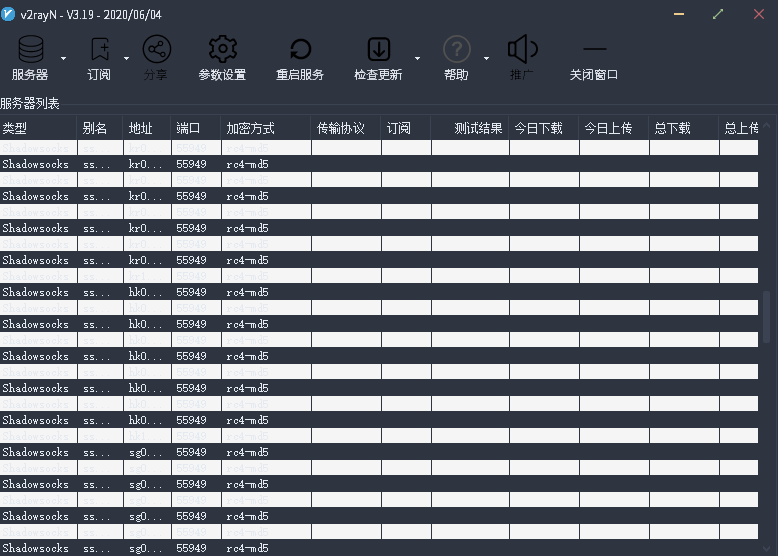Click the 订阅 bookmark icon in toolbar
Image resolution: width=778 pixels, height=556 pixels.
pos(100,50)
